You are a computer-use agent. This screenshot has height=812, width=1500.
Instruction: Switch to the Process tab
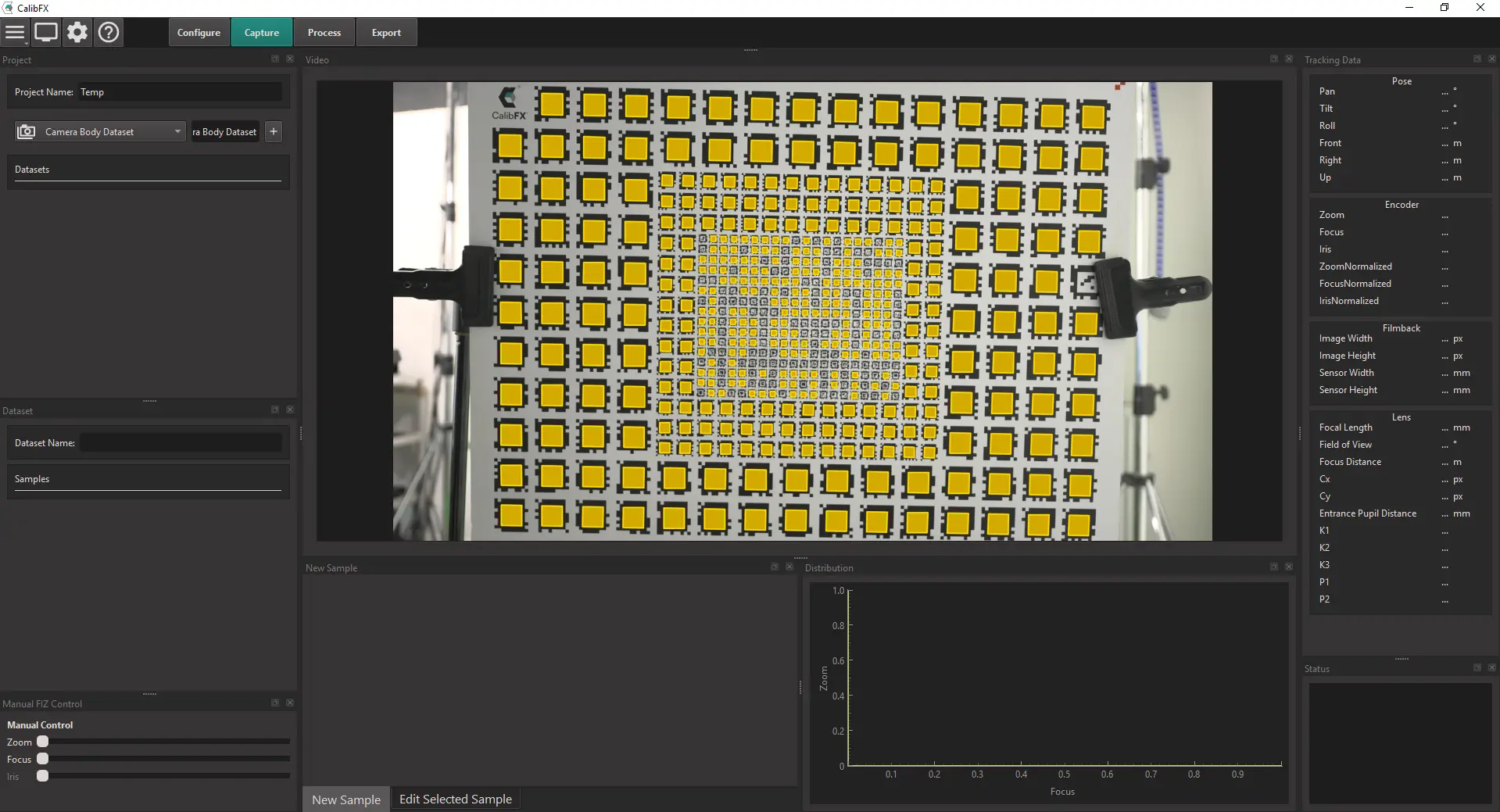(324, 33)
